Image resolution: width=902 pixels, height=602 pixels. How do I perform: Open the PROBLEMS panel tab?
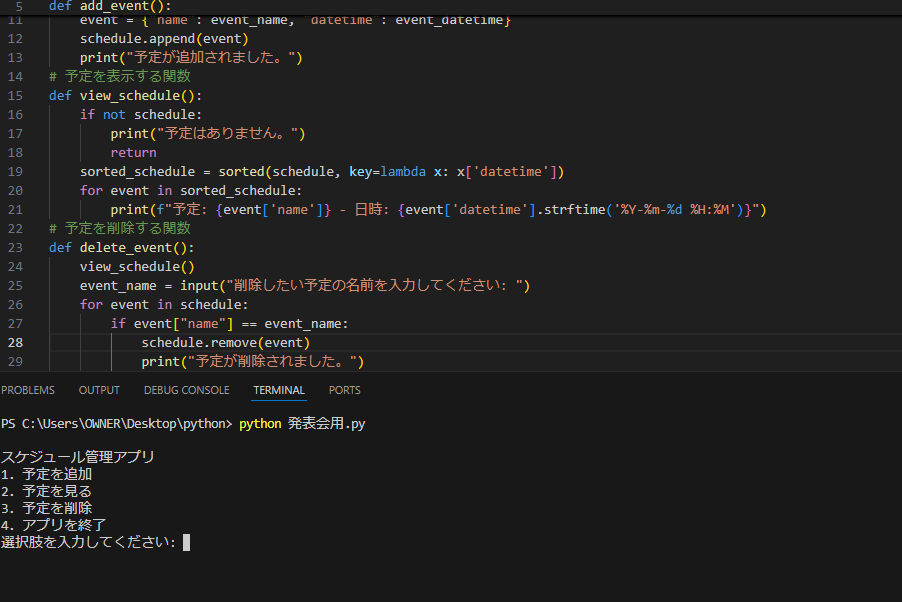coord(28,390)
